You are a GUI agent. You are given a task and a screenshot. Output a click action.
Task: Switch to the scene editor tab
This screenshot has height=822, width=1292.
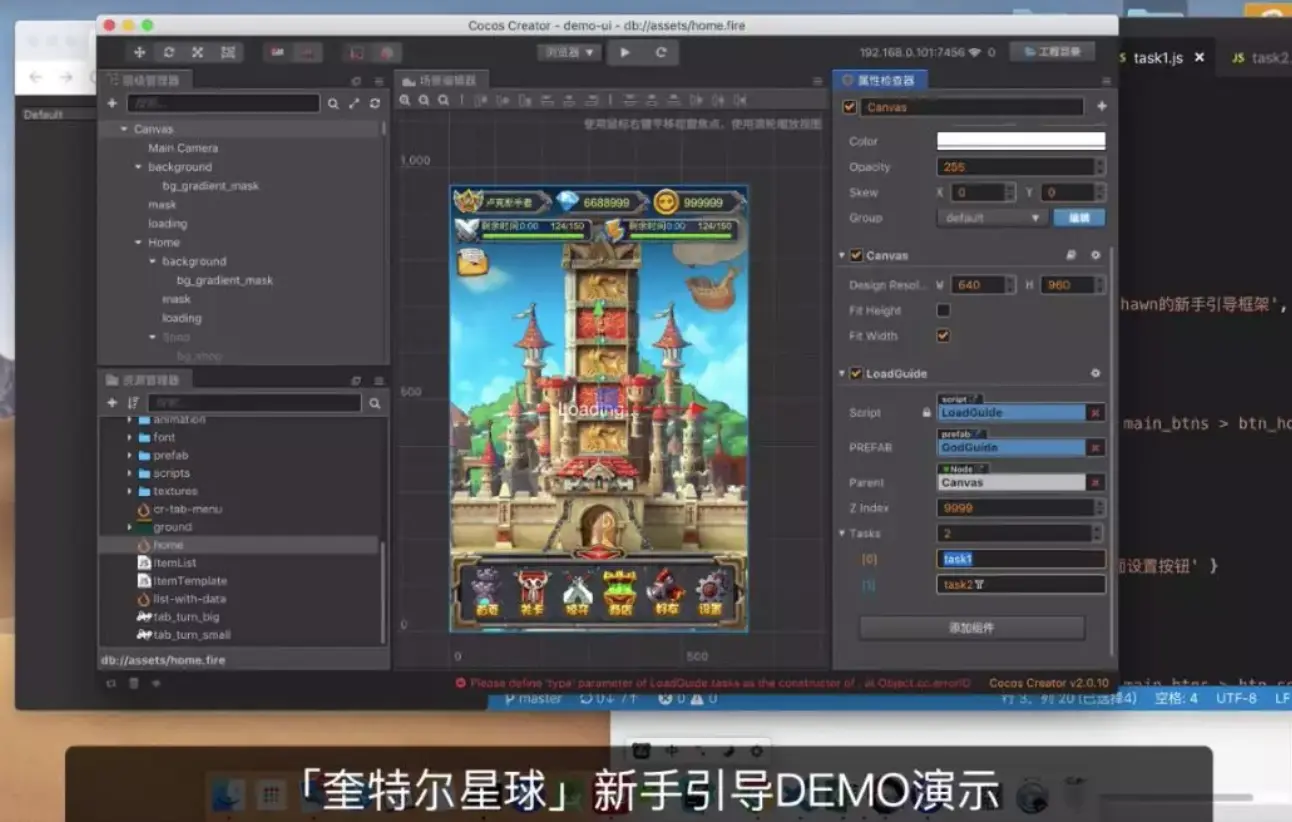pos(440,80)
